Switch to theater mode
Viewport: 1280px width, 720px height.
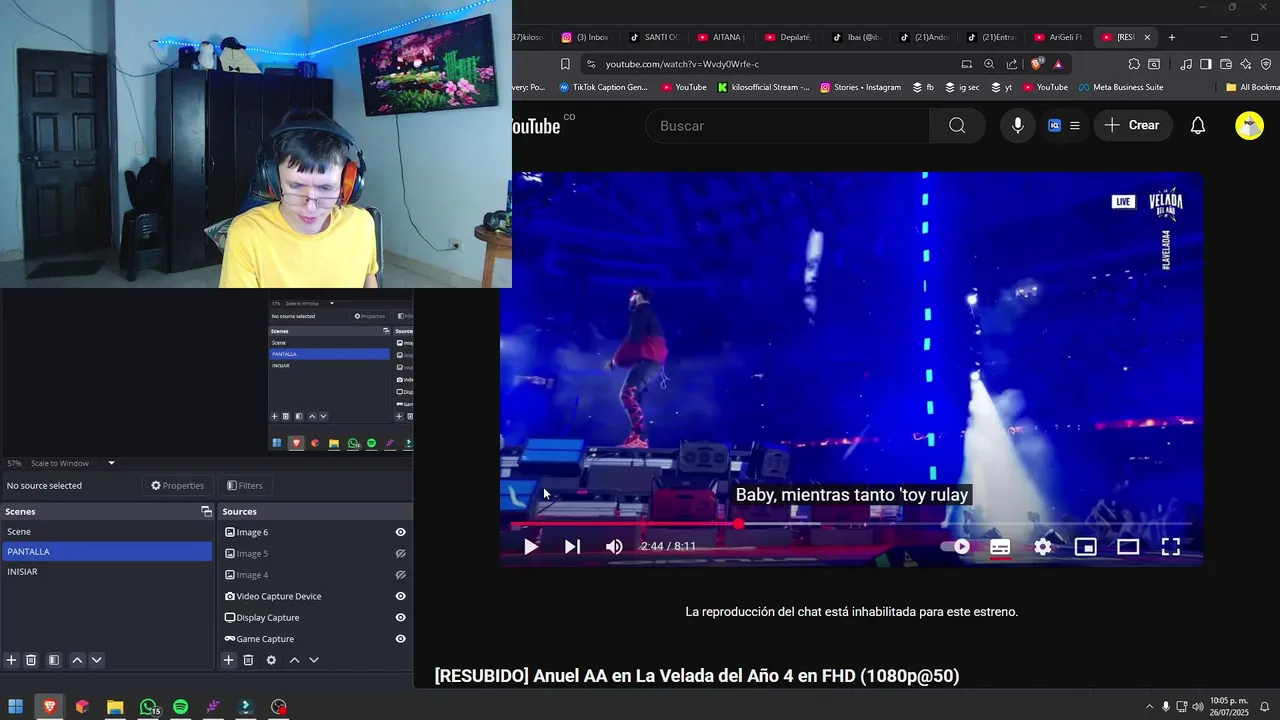click(x=1128, y=547)
